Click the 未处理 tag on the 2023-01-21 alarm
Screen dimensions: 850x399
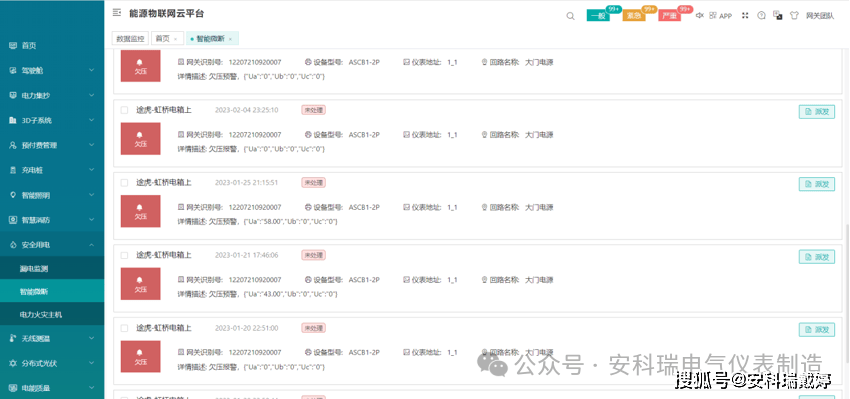click(313, 255)
